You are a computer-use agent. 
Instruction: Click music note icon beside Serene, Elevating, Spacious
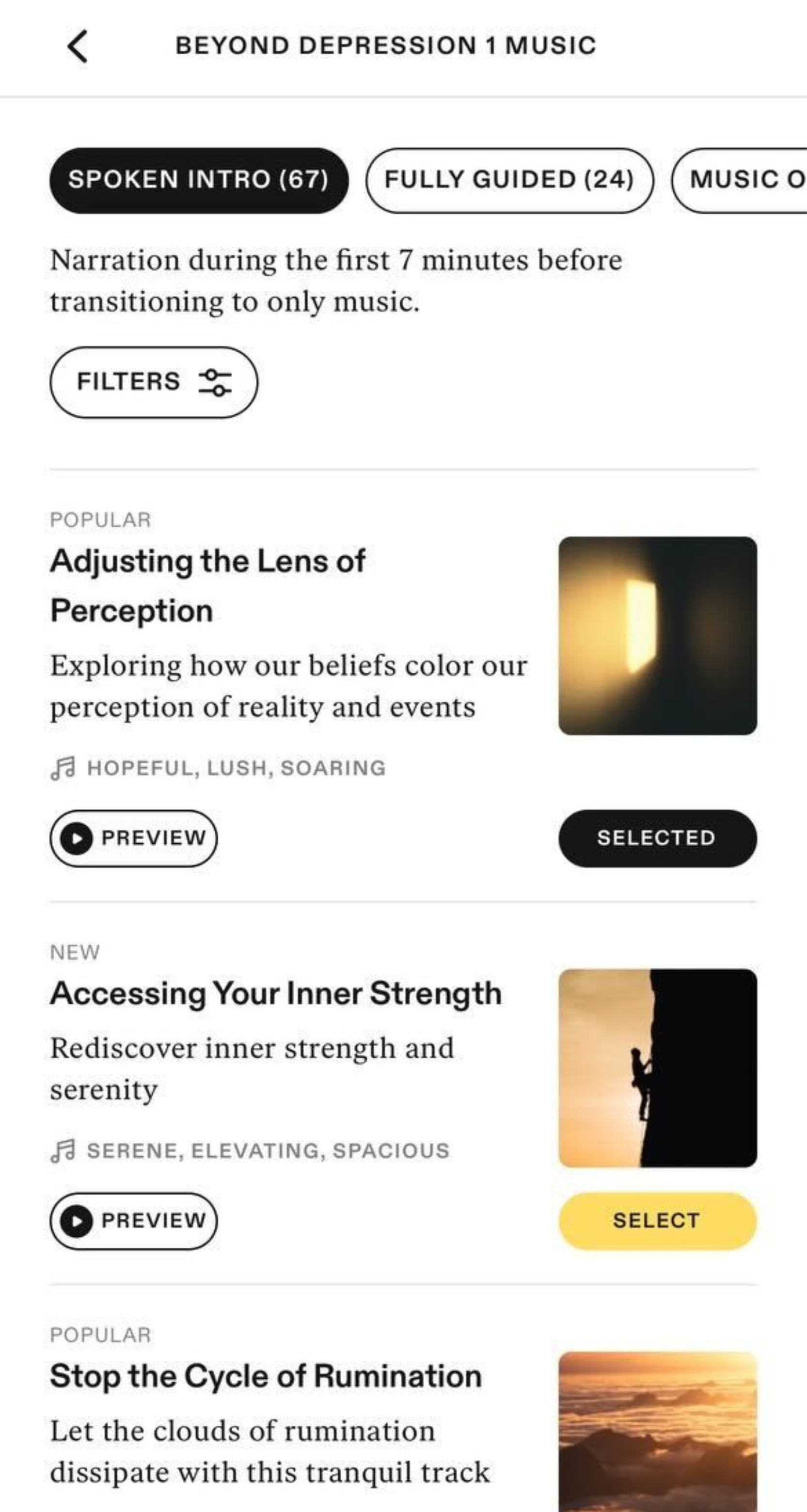63,1151
